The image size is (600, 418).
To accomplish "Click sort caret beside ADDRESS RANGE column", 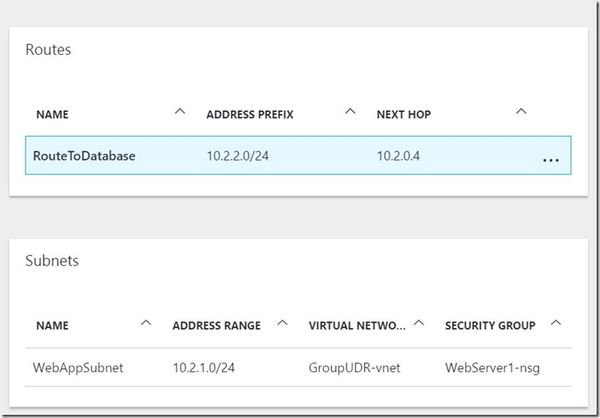I will tap(283, 322).
